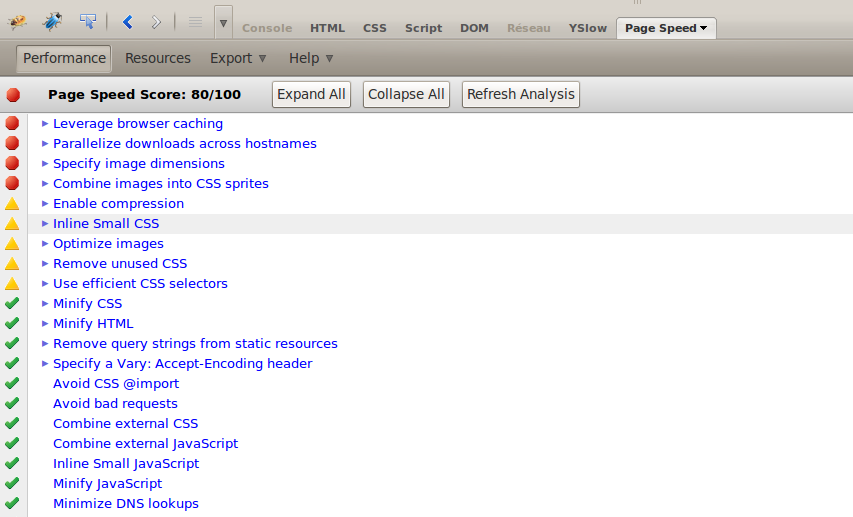Go forward with the right arrow

point(156,21)
